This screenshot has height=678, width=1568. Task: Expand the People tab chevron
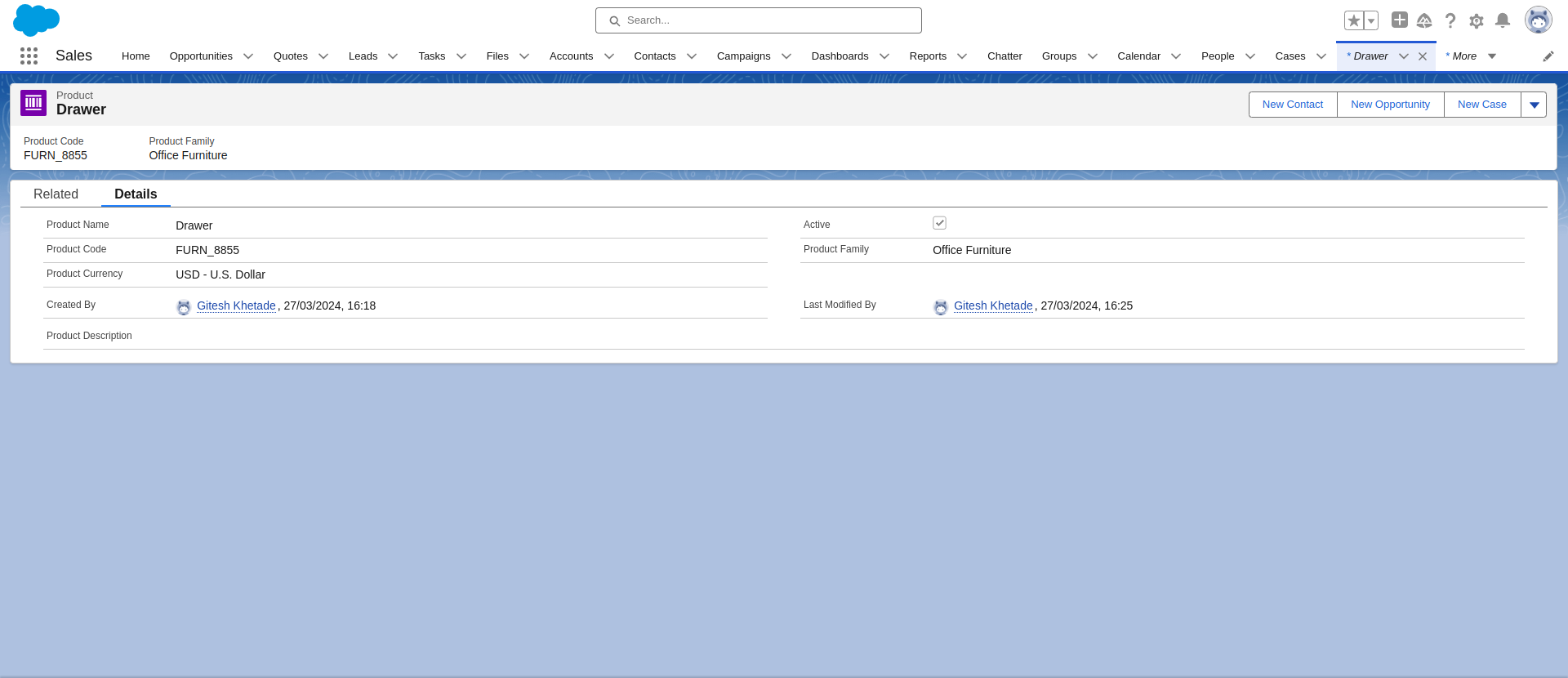tap(1250, 56)
